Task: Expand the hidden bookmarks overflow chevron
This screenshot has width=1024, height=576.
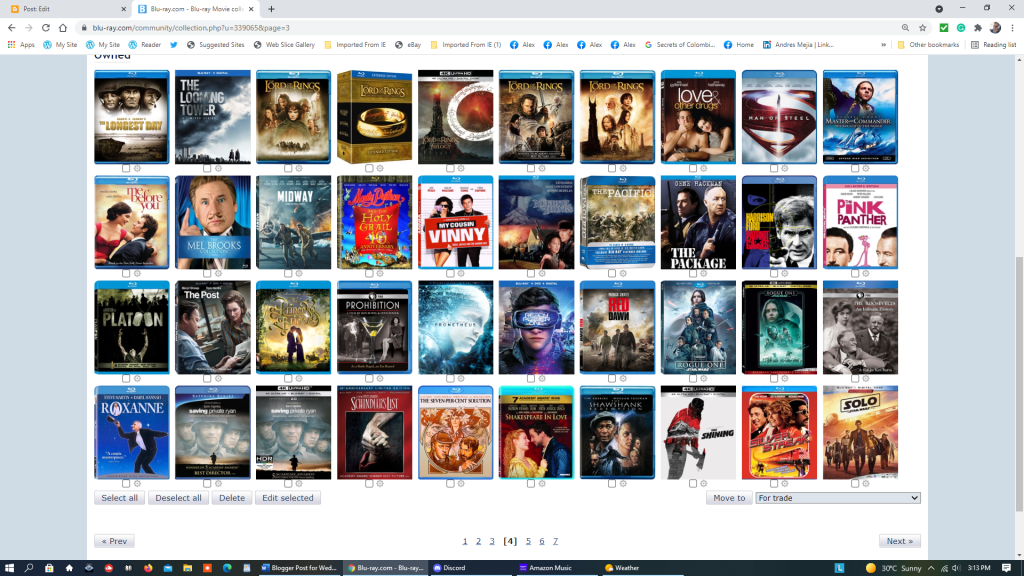Action: click(884, 45)
